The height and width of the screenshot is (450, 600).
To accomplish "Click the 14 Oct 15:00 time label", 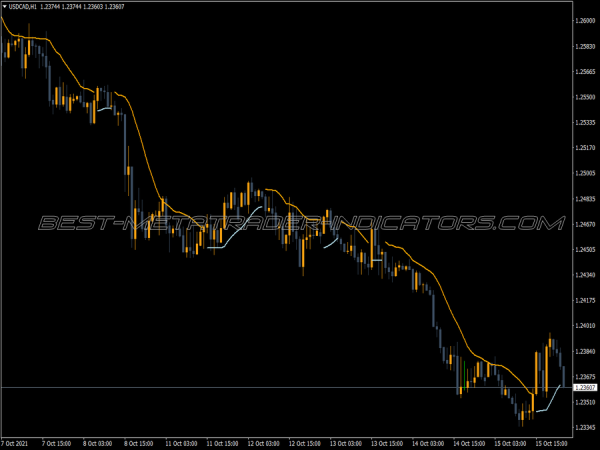I will [x=469, y=443].
